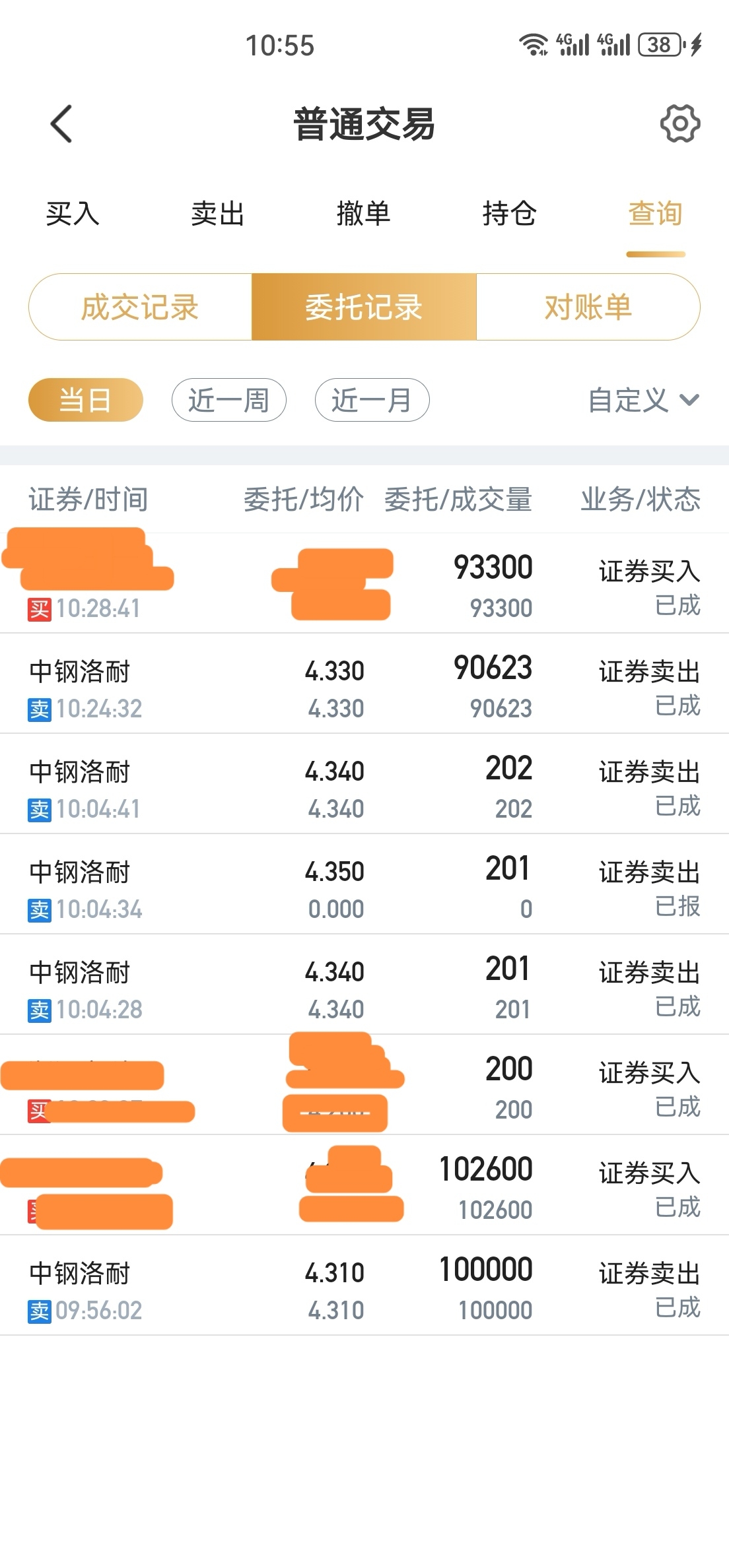The image size is (729, 1568).
Task: Select the 当日 filter chip
Action: pyautogui.click(x=85, y=400)
